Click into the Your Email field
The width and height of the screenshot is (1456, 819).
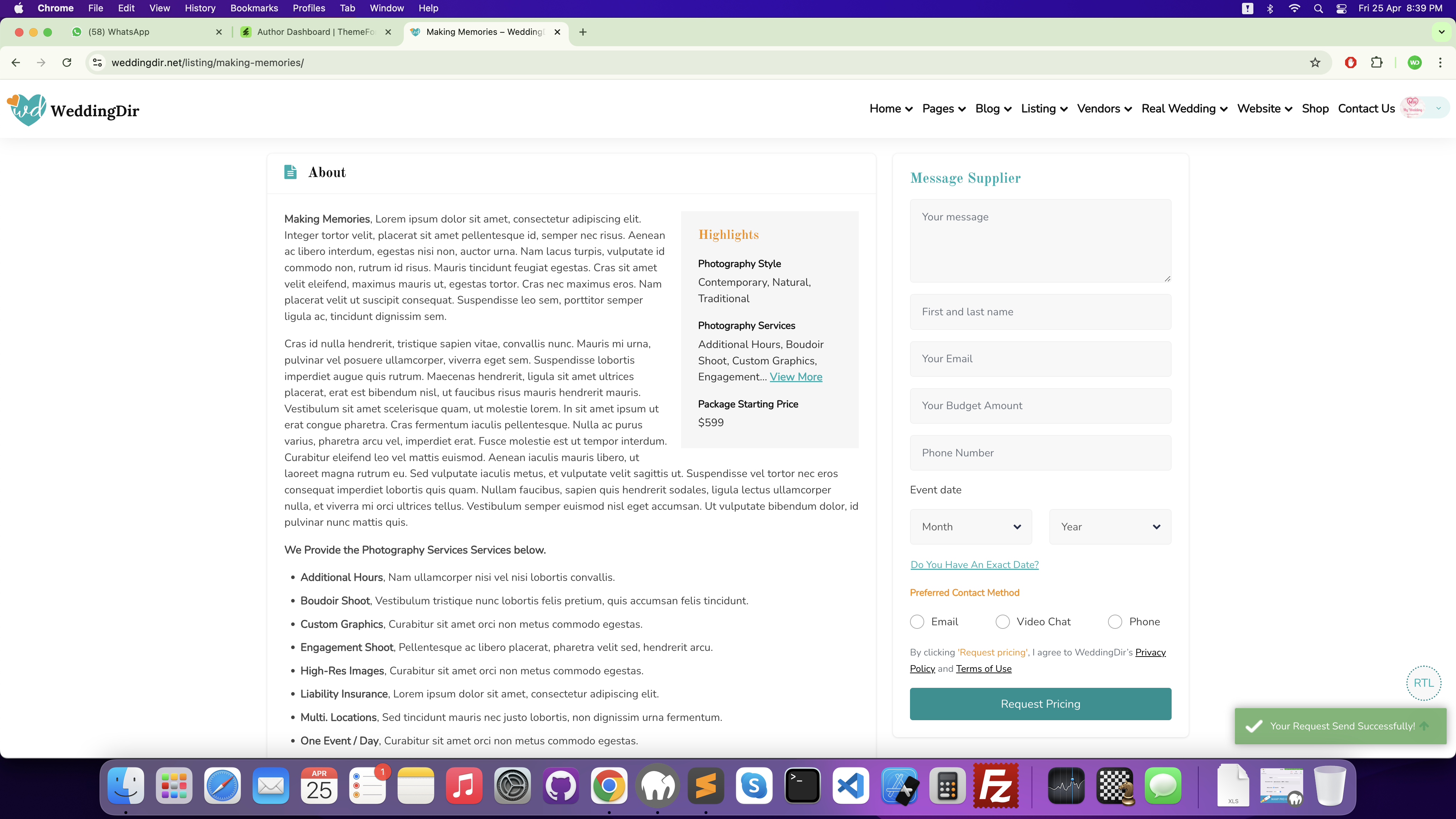point(1040,359)
